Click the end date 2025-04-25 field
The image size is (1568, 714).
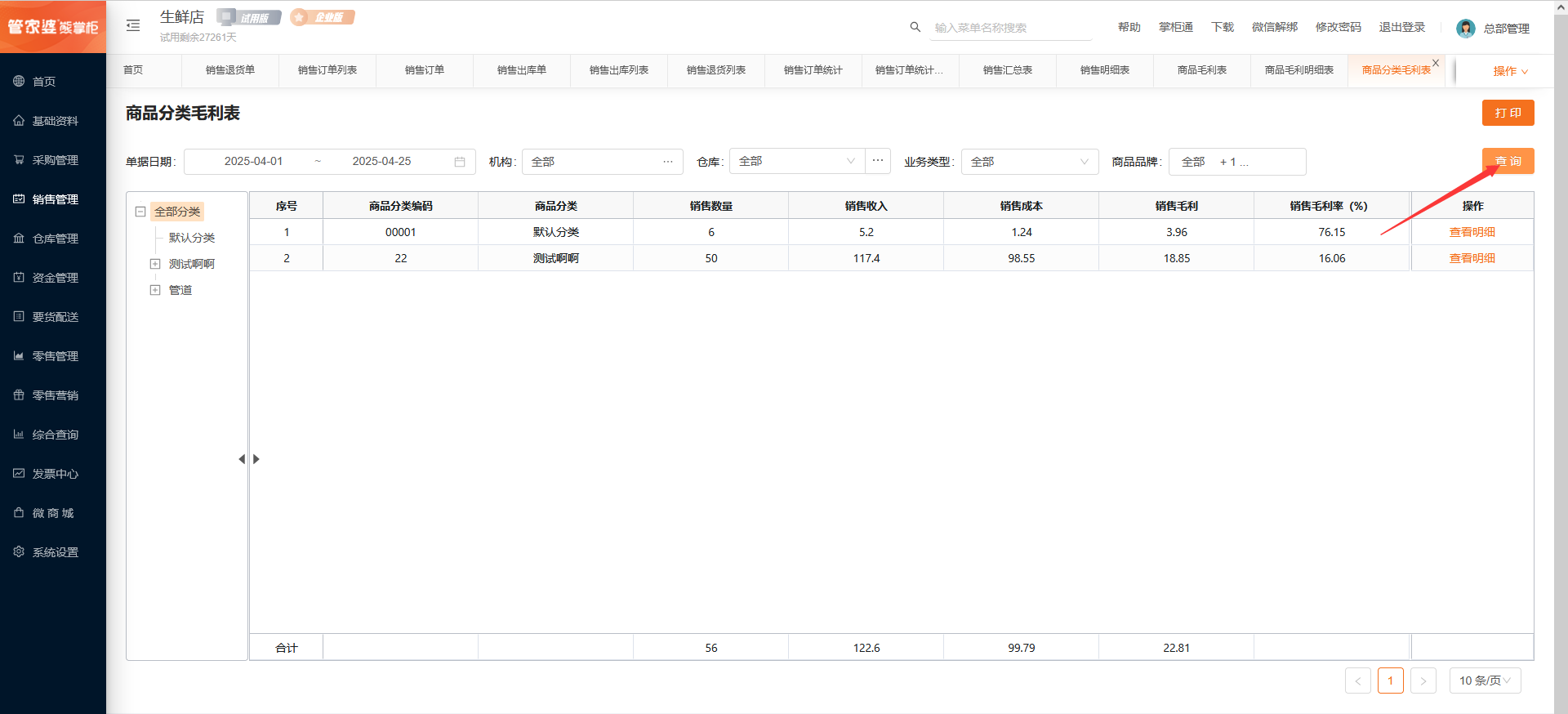tap(381, 162)
